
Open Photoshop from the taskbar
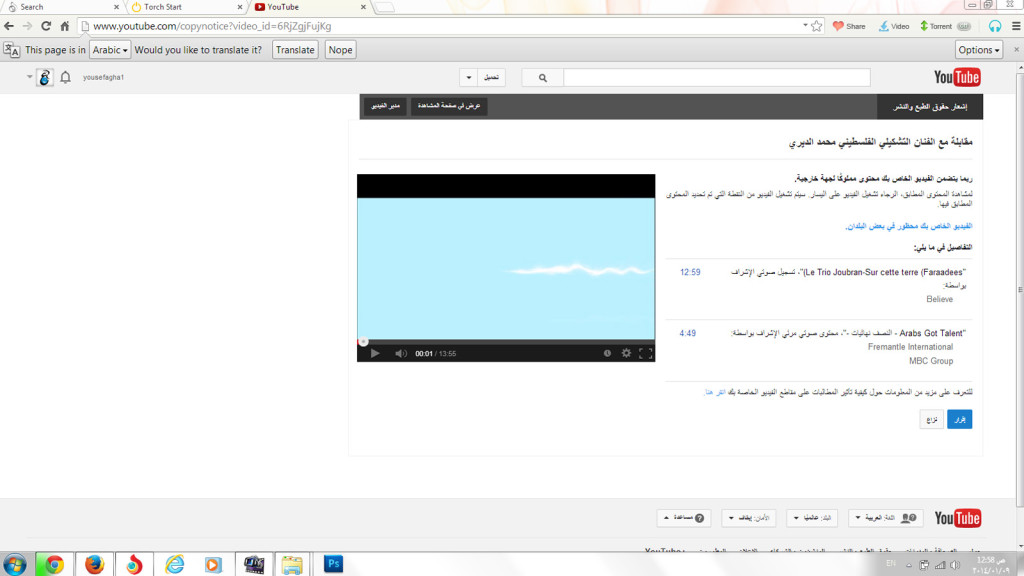pos(333,564)
